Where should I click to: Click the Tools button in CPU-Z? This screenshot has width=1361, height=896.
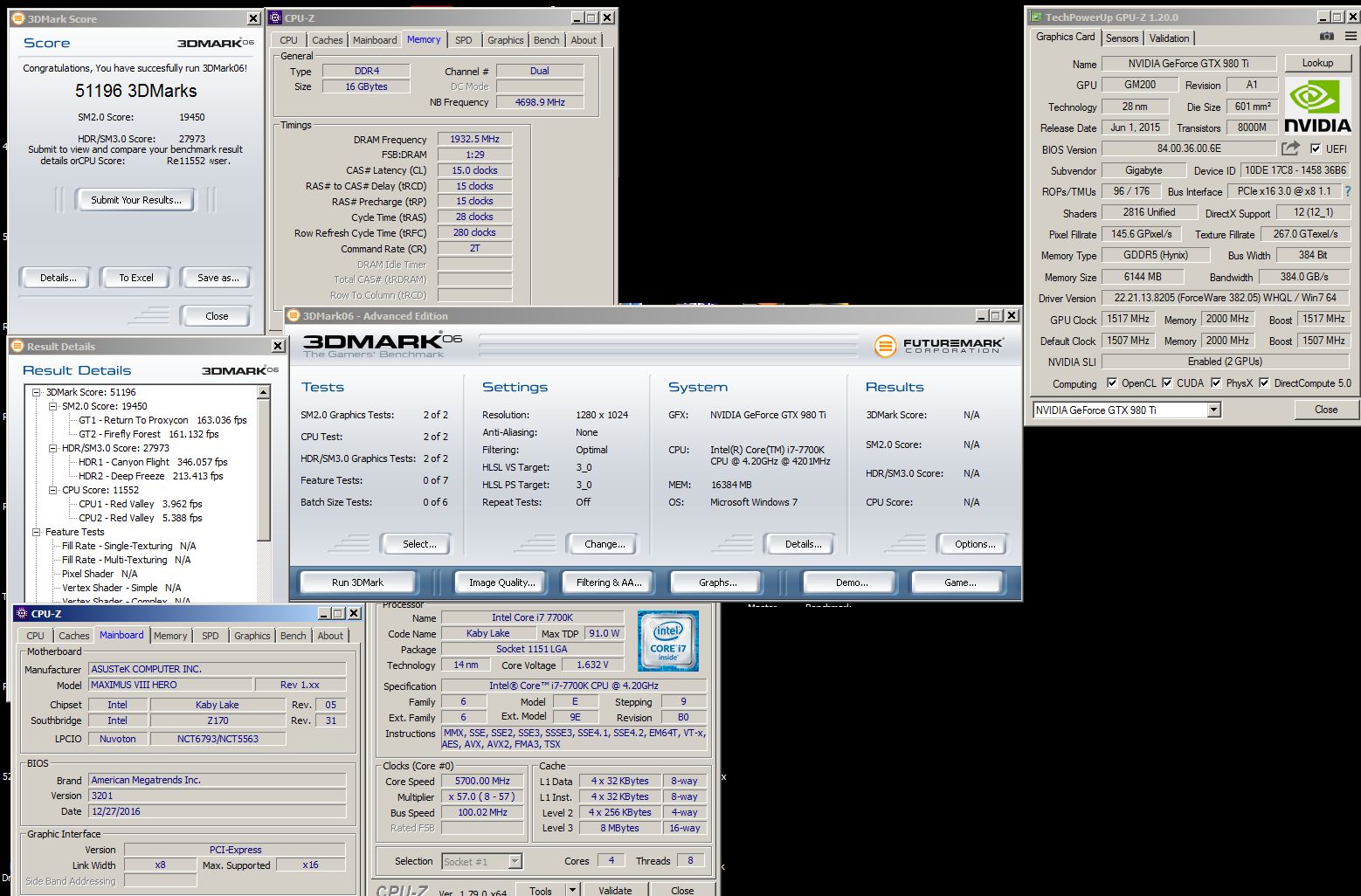(541, 891)
